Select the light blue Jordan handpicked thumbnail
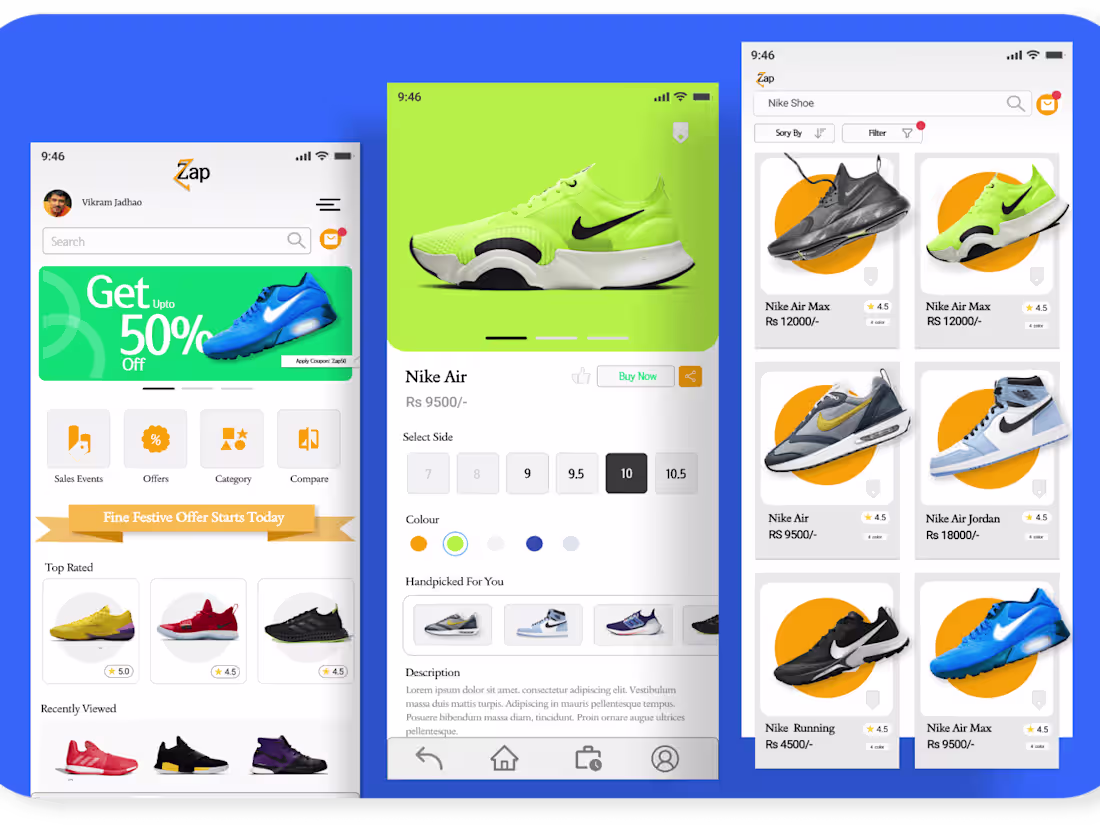This screenshot has width=1100, height=825. coord(543,624)
